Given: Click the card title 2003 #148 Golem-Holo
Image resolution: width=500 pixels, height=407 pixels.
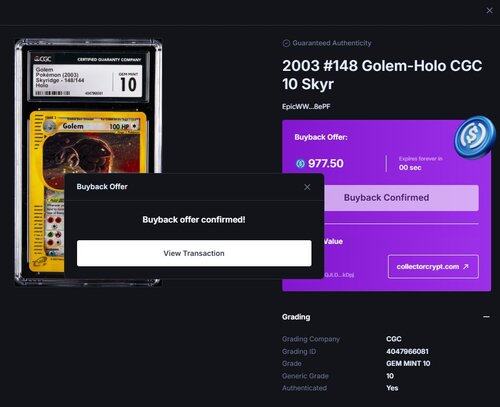Looking at the screenshot, I should click(x=382, y=75).
